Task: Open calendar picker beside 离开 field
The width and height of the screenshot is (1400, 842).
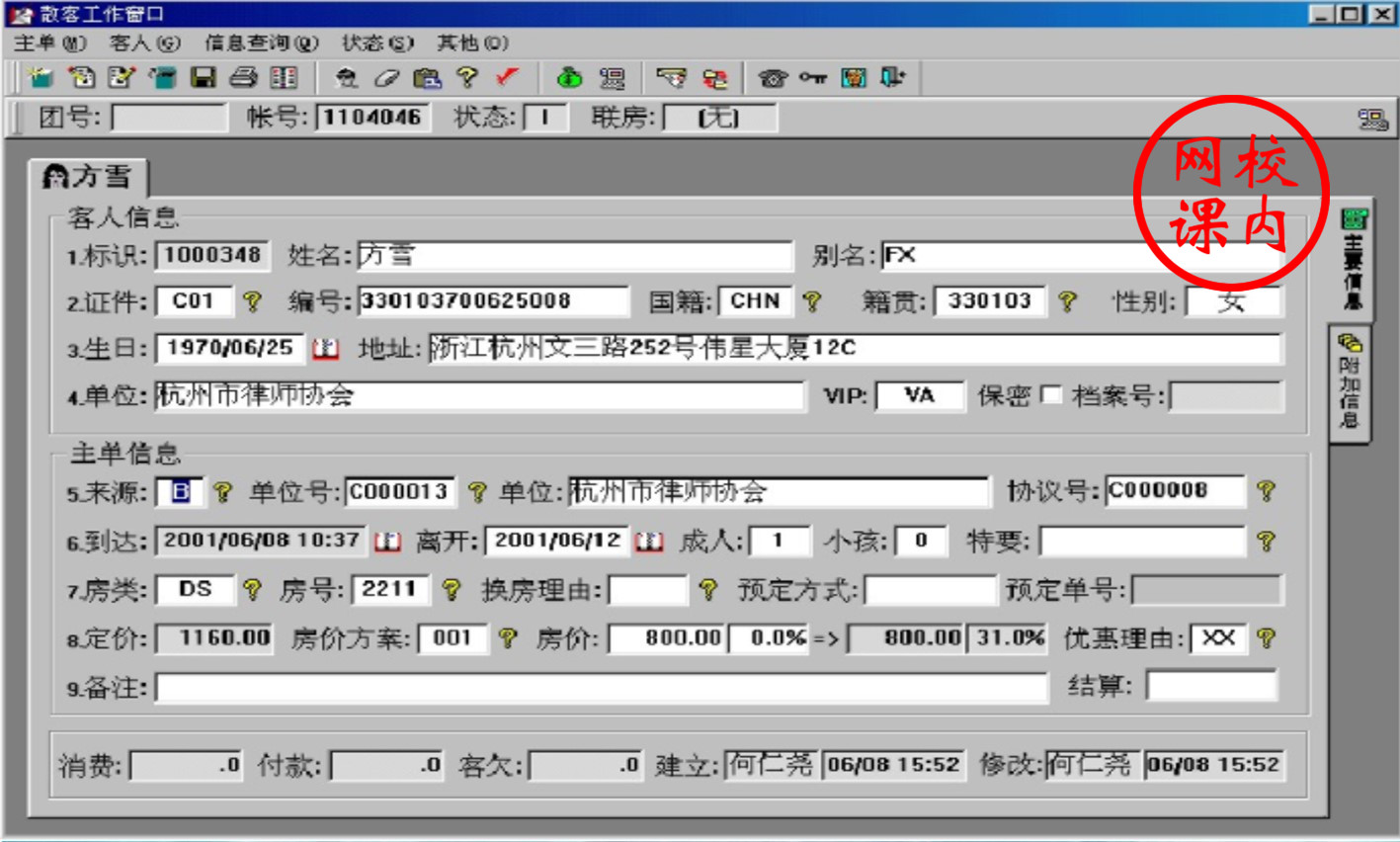Action: point(649,542)
